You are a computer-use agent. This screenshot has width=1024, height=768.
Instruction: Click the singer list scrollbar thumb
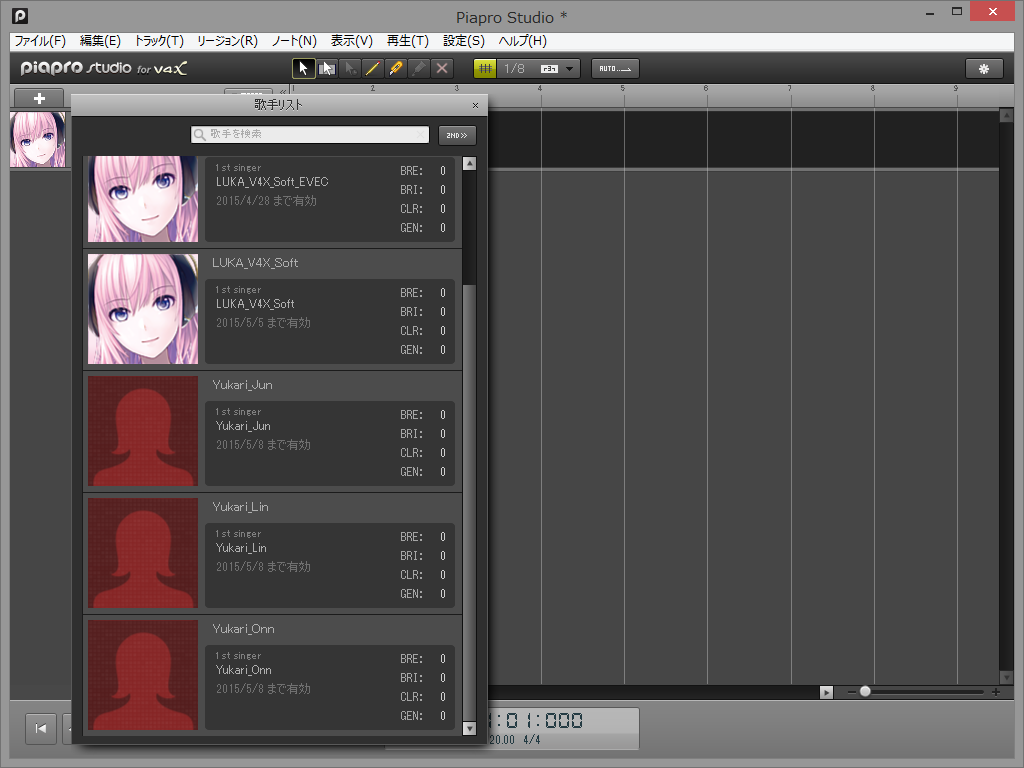tap(470, 503)
